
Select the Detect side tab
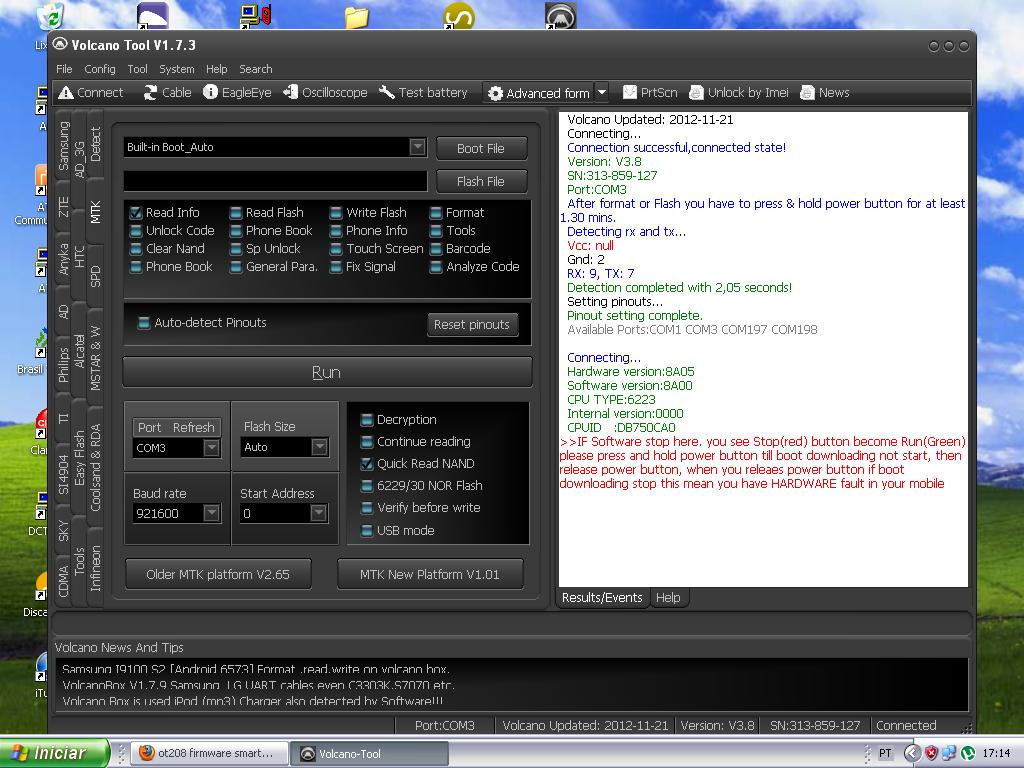click(x=95, y=144)
